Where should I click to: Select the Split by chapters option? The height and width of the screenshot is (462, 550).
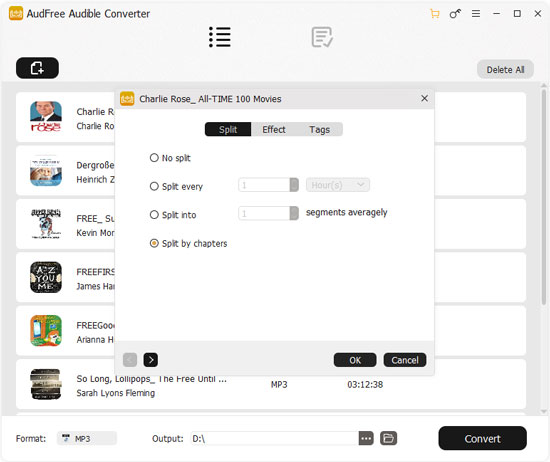point(188,243)
